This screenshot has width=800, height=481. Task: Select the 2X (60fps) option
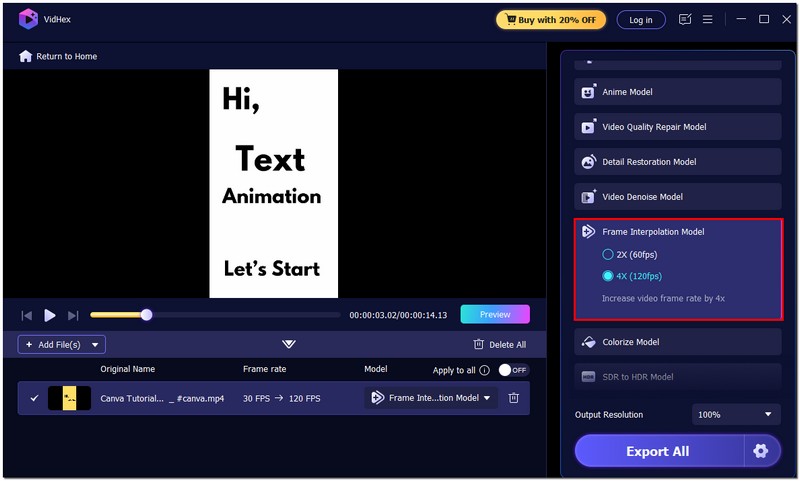click(x=608, y=255)
